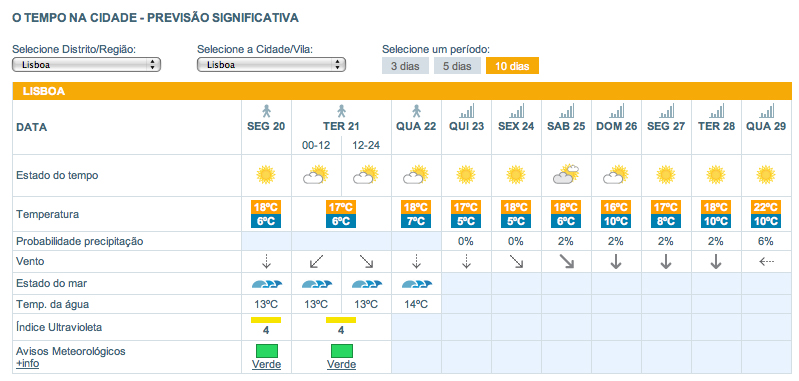Click the sunny weather icon for SEG 20

(266, 175)
